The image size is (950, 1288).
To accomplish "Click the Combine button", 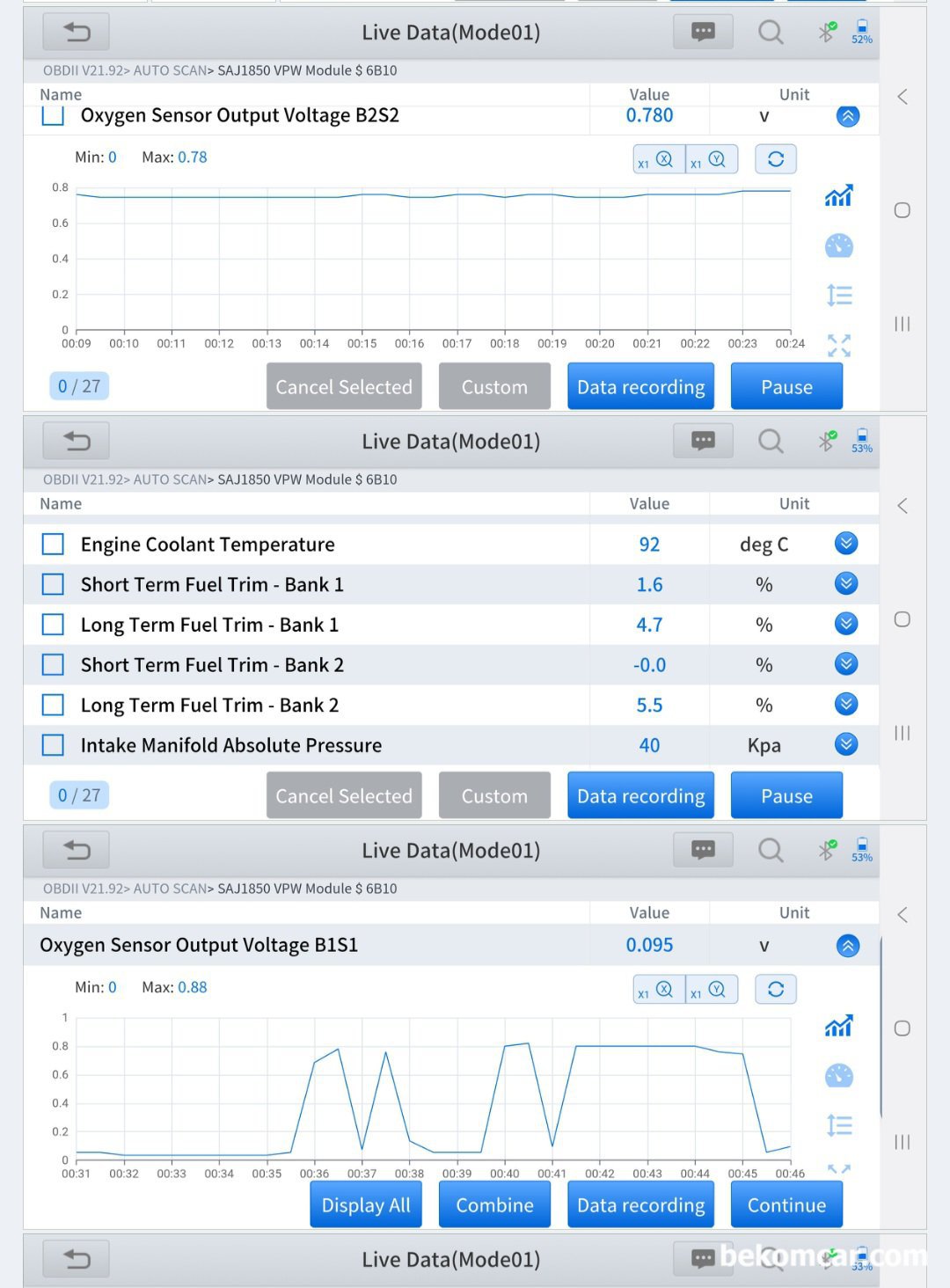I will click(x=494, y=1205).
